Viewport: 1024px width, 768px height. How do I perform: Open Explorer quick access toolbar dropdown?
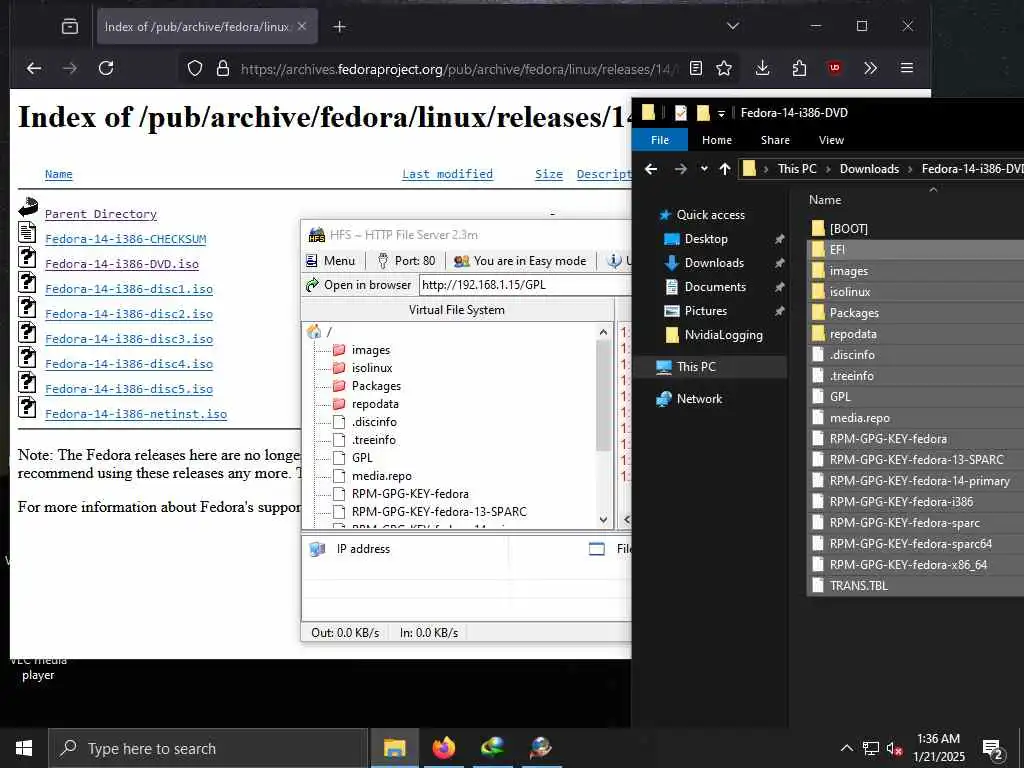coord(721,114)
